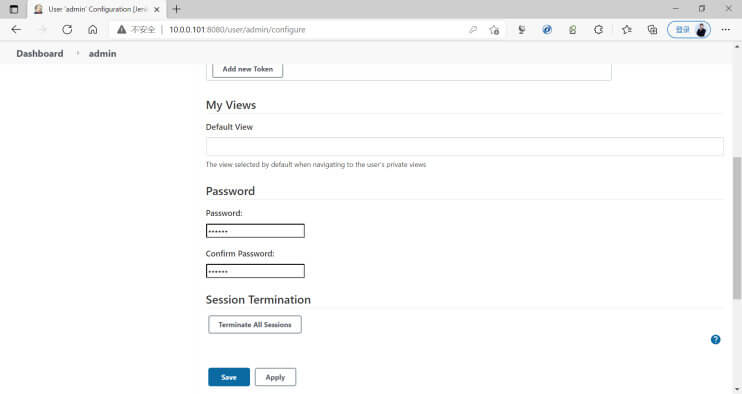
Task: Click the blue circular extension icon
Action: pos(547,29)
